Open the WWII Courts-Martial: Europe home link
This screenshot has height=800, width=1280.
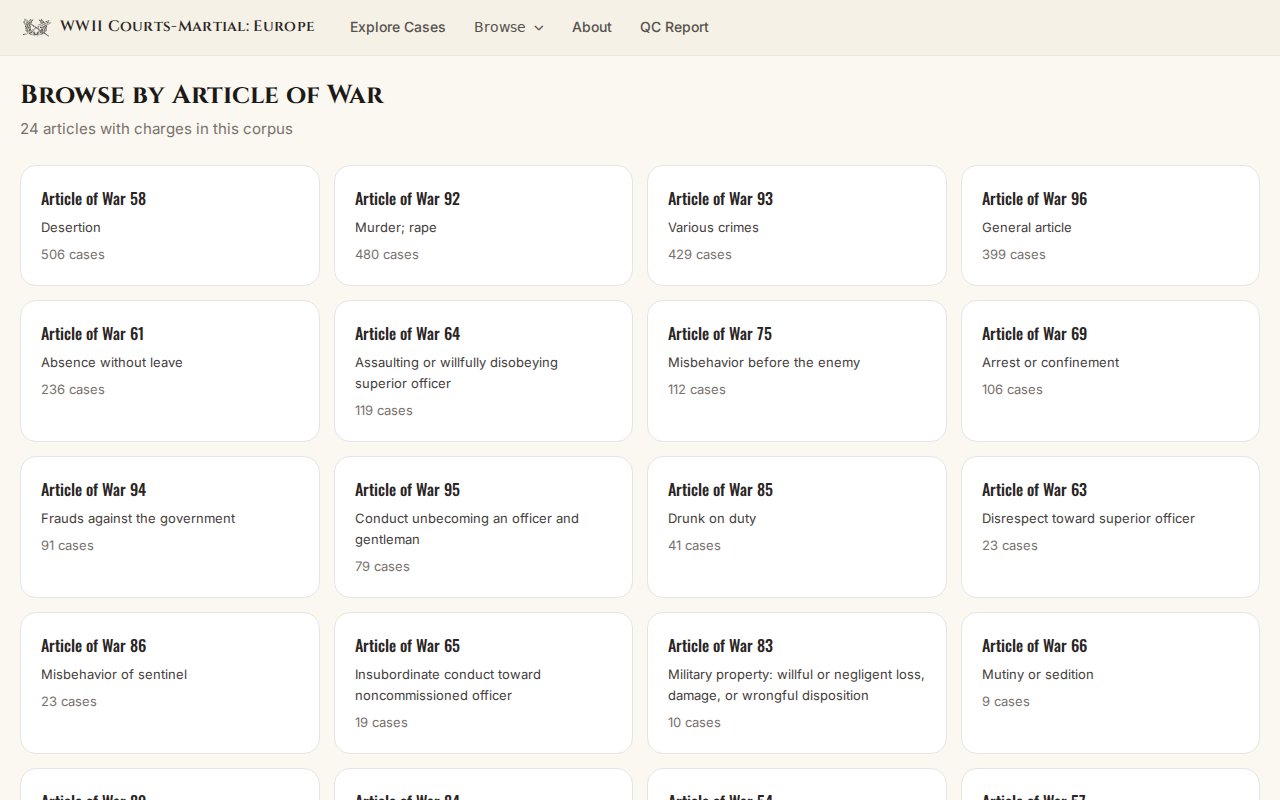[x=168, y=27]
